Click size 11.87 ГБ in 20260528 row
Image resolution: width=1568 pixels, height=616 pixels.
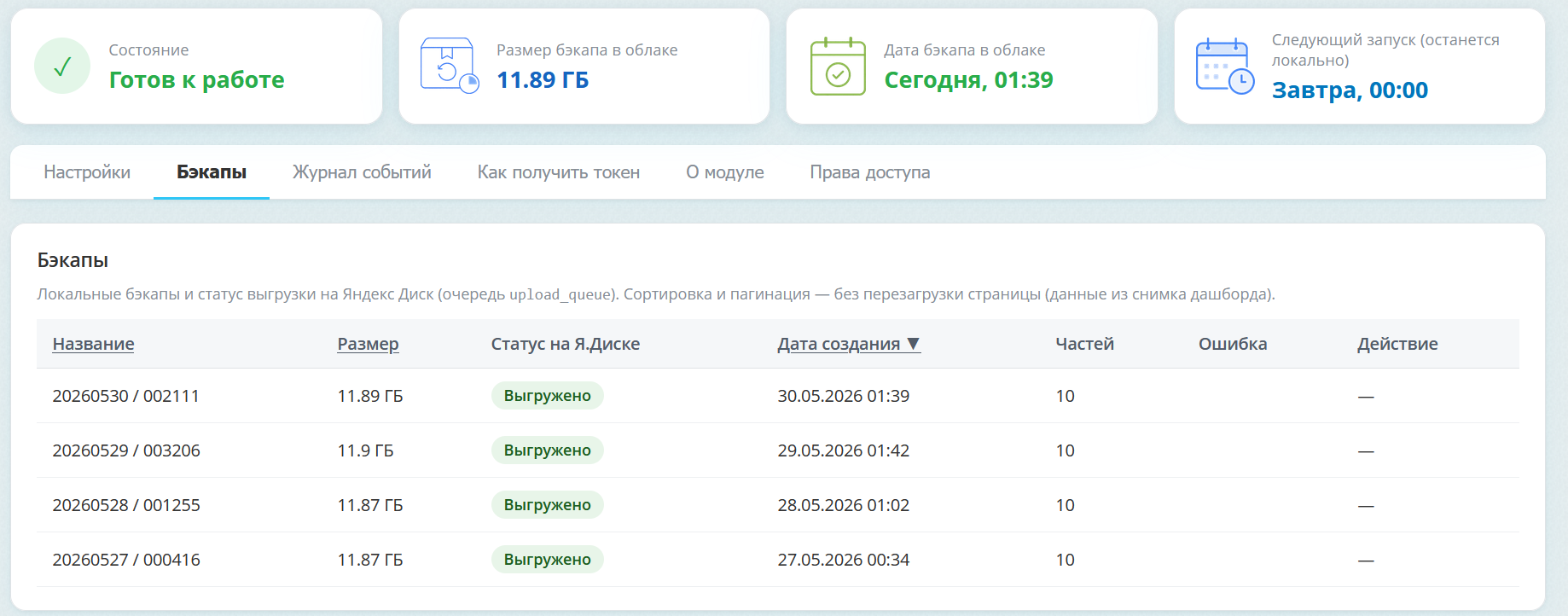coord(370,505)
